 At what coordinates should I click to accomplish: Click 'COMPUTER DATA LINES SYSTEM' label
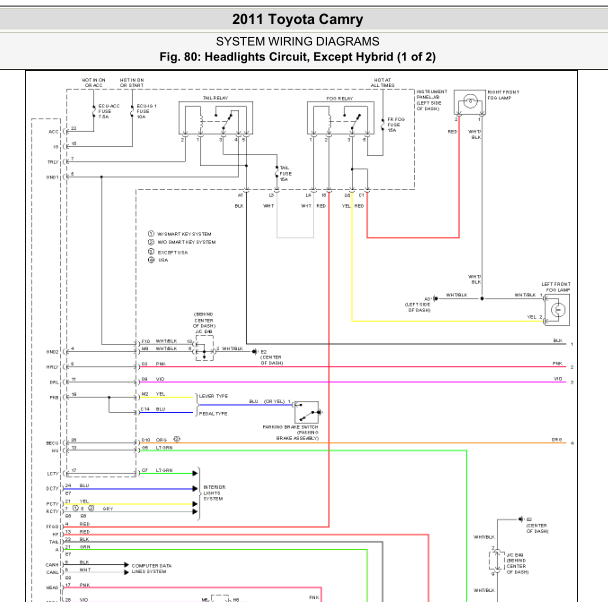tap(152, 569)
